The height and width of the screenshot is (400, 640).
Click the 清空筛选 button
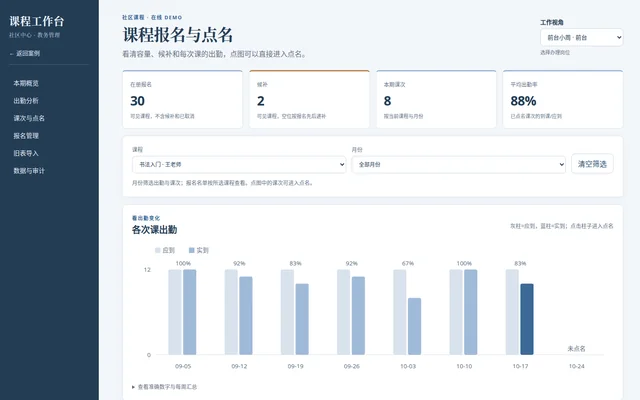[x=592, y=164]
